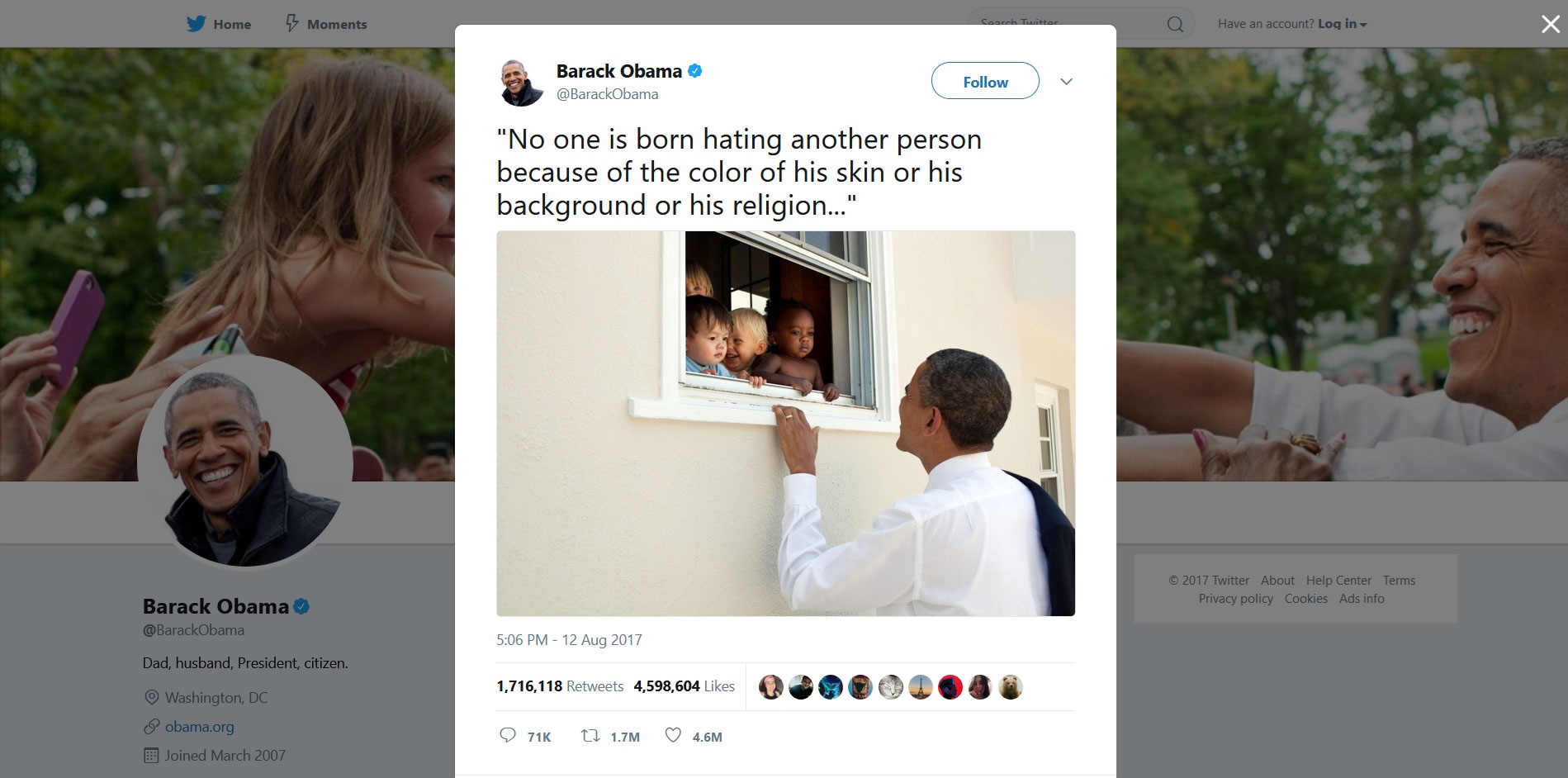Viewport: 1568px width, 778px height.
Task: Close the tweet overlay with X
Action: tap(1550, 24)
